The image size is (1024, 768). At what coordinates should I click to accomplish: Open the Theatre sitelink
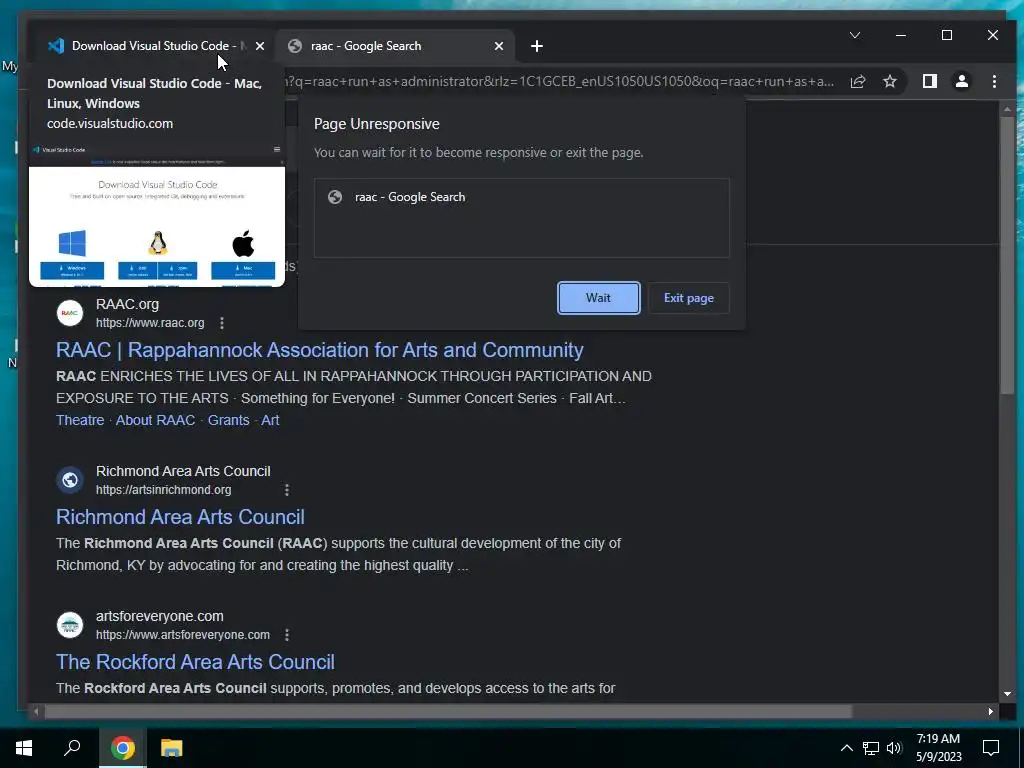[80, 420]
